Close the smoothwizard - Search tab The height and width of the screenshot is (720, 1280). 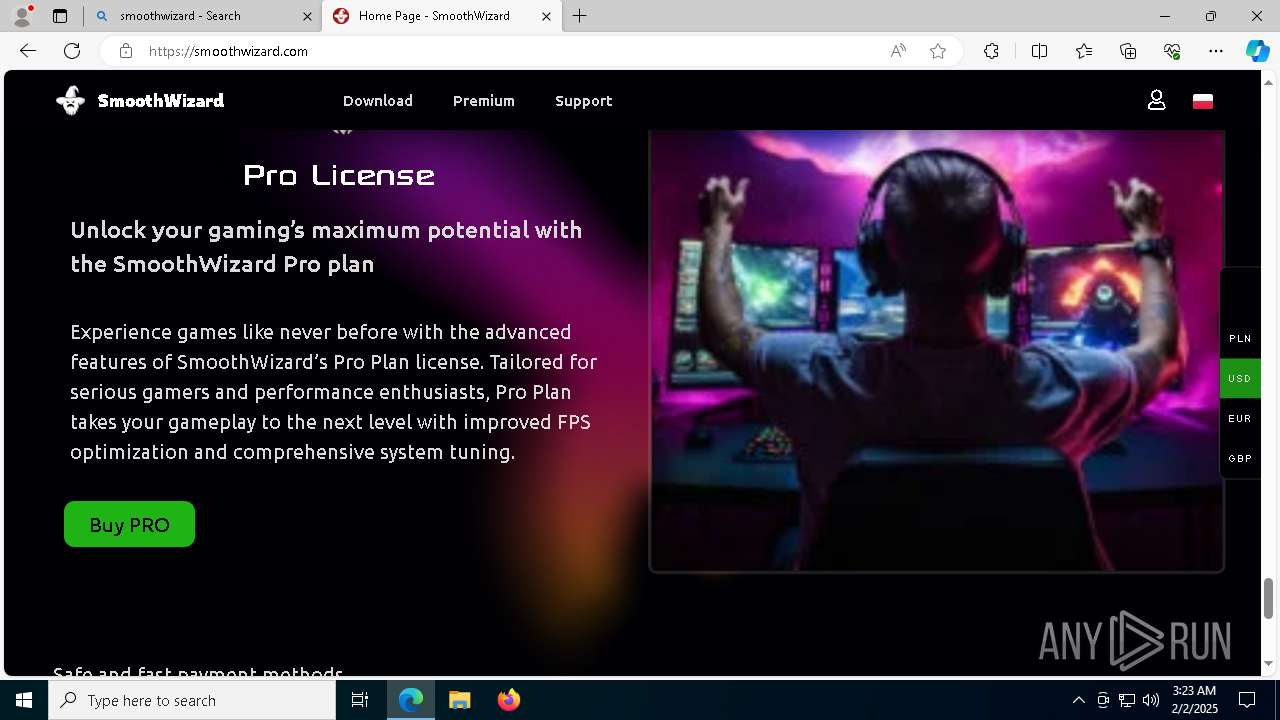[x=306, y=16]
